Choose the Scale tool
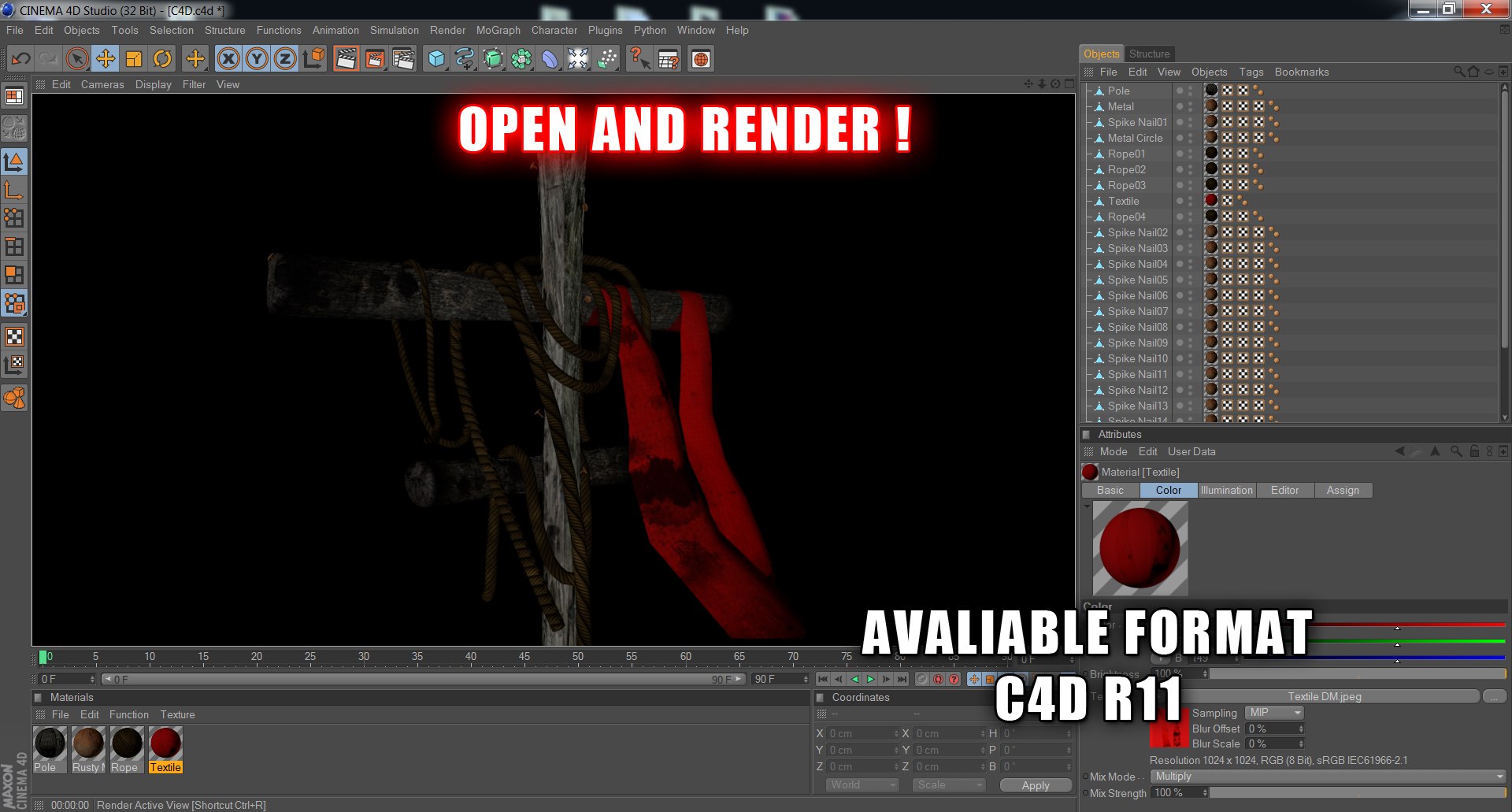Viewport: 1512px width, 812px height. (134, 58)
